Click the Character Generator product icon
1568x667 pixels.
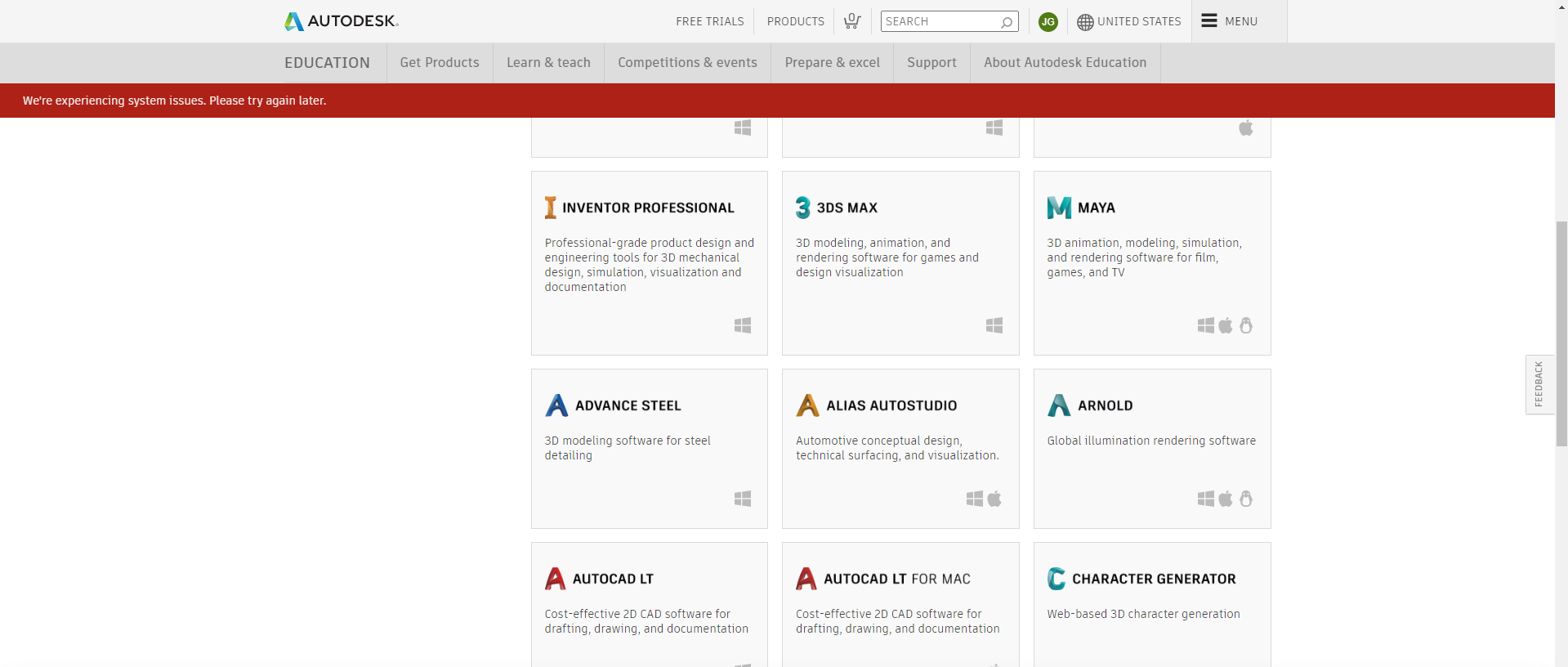tap(1057, 579)
